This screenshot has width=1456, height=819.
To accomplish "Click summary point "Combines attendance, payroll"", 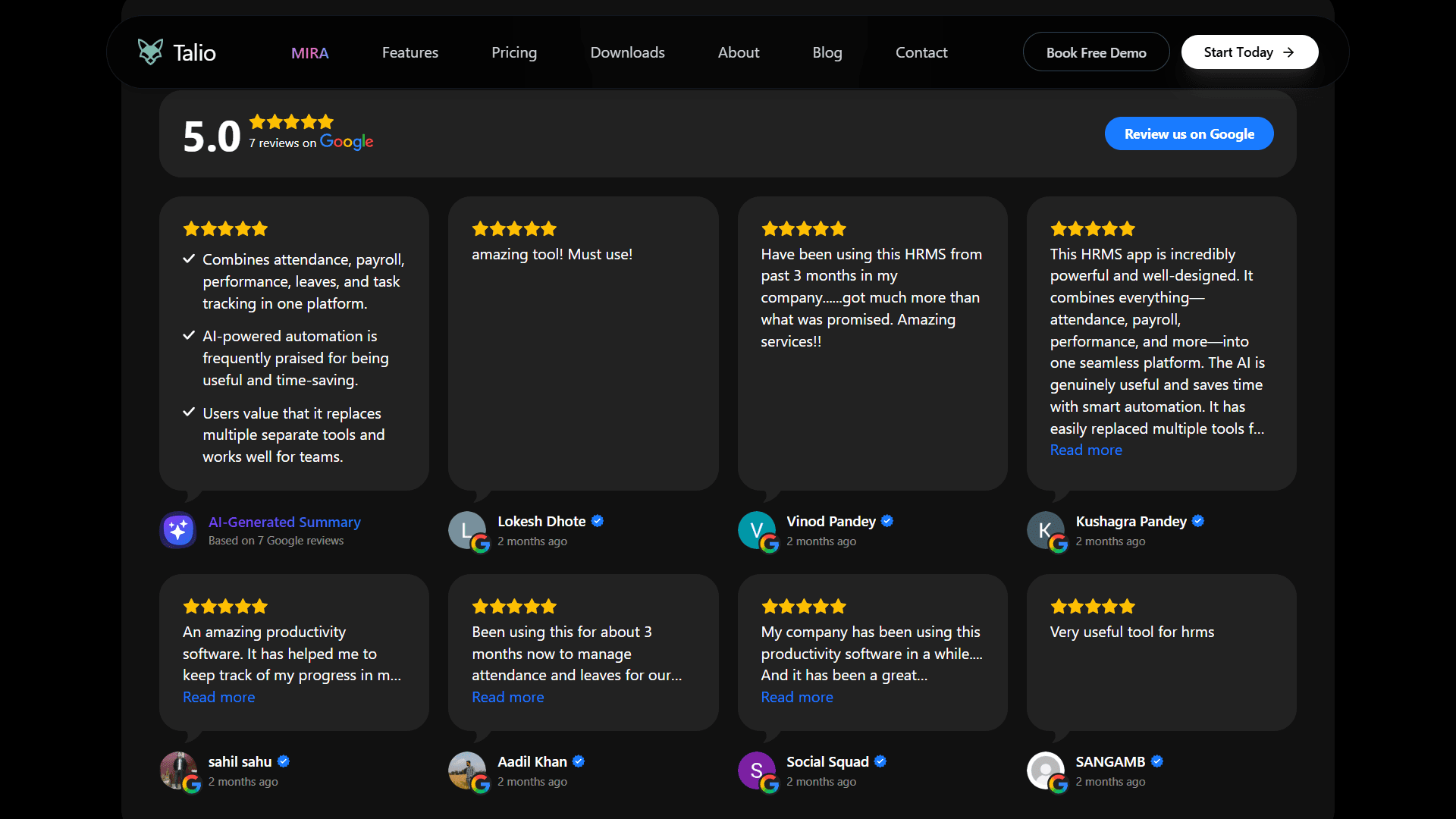I will click(303, 281).
